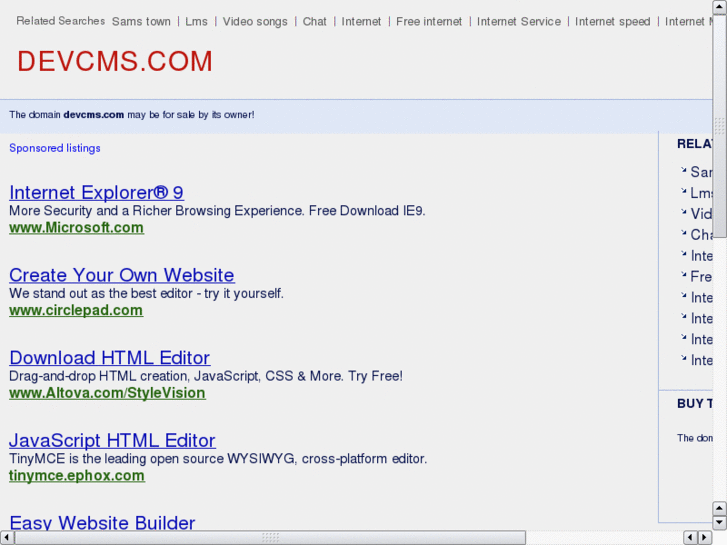The height and width of the screenshot is (545, 727).
Task: Click the arrow bullet beside 'Sar' link
Action: pyautogui.click(x=683, y=170)
